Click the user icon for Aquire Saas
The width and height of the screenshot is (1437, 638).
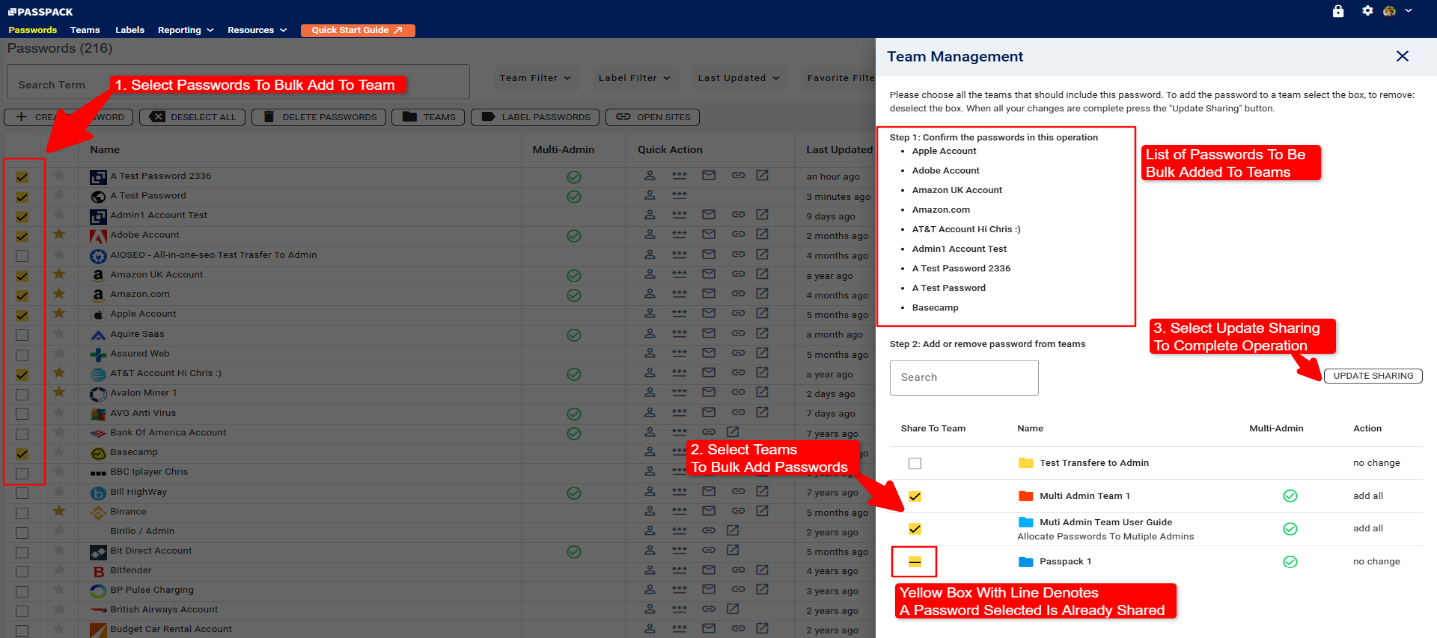649,334
